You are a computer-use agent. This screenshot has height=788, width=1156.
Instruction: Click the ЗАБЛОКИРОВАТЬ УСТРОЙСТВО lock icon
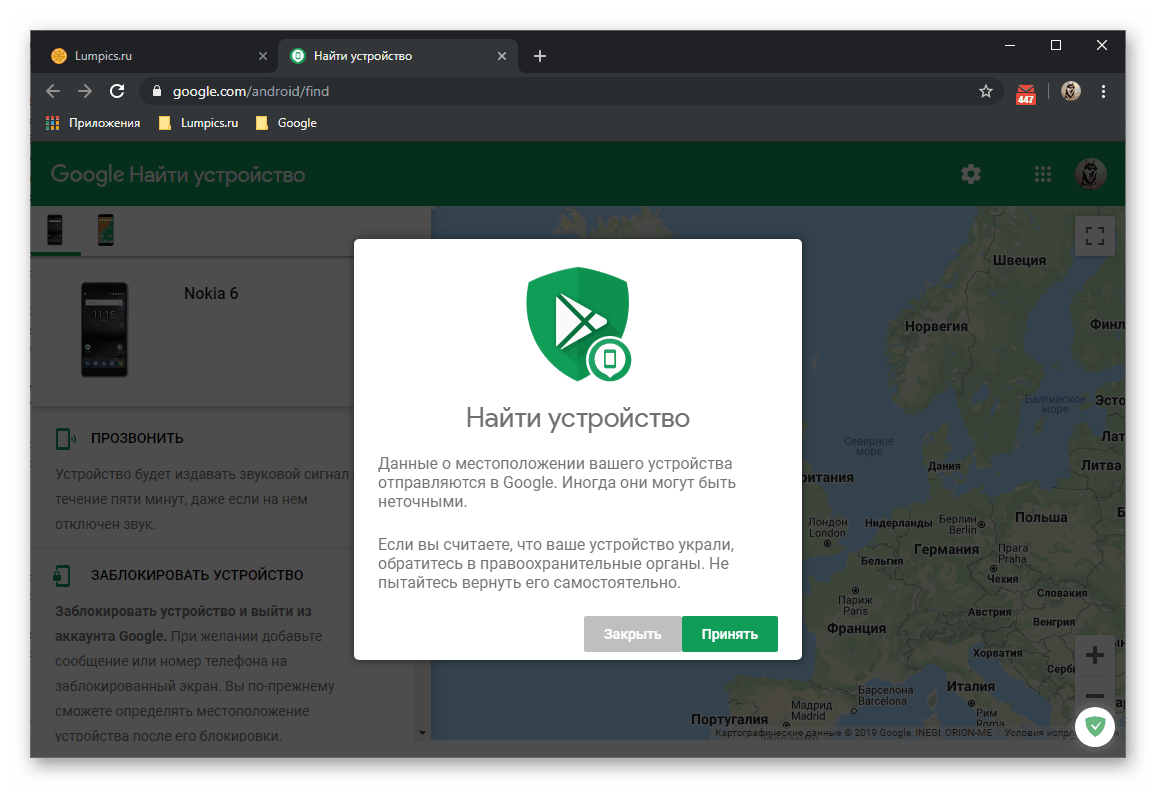pos(62,576)
